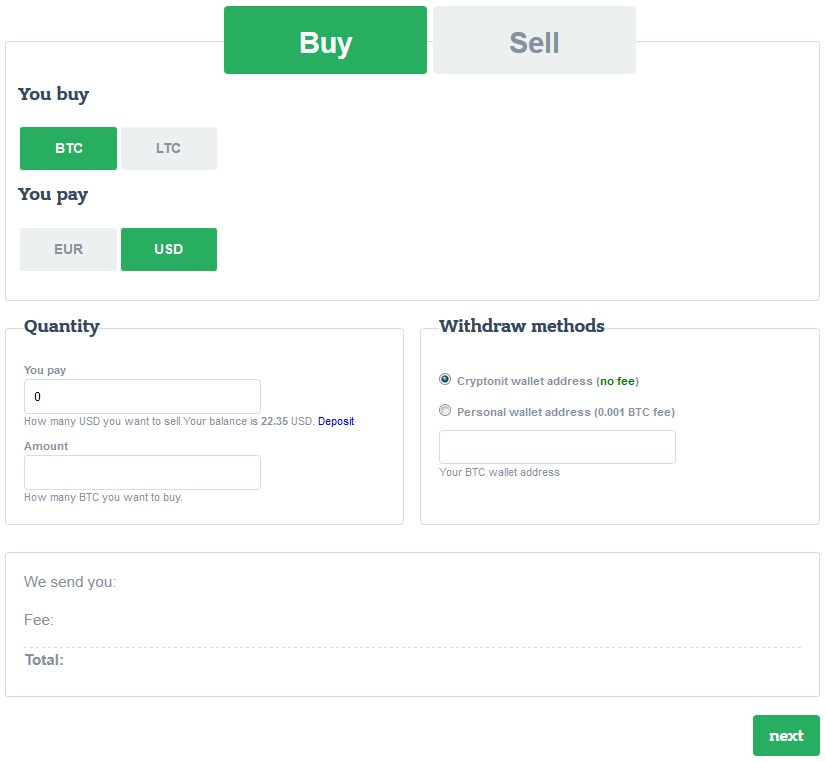Choose LTC as currency to buy
This screenshot has height=762, width=826.
coord(169,149)
